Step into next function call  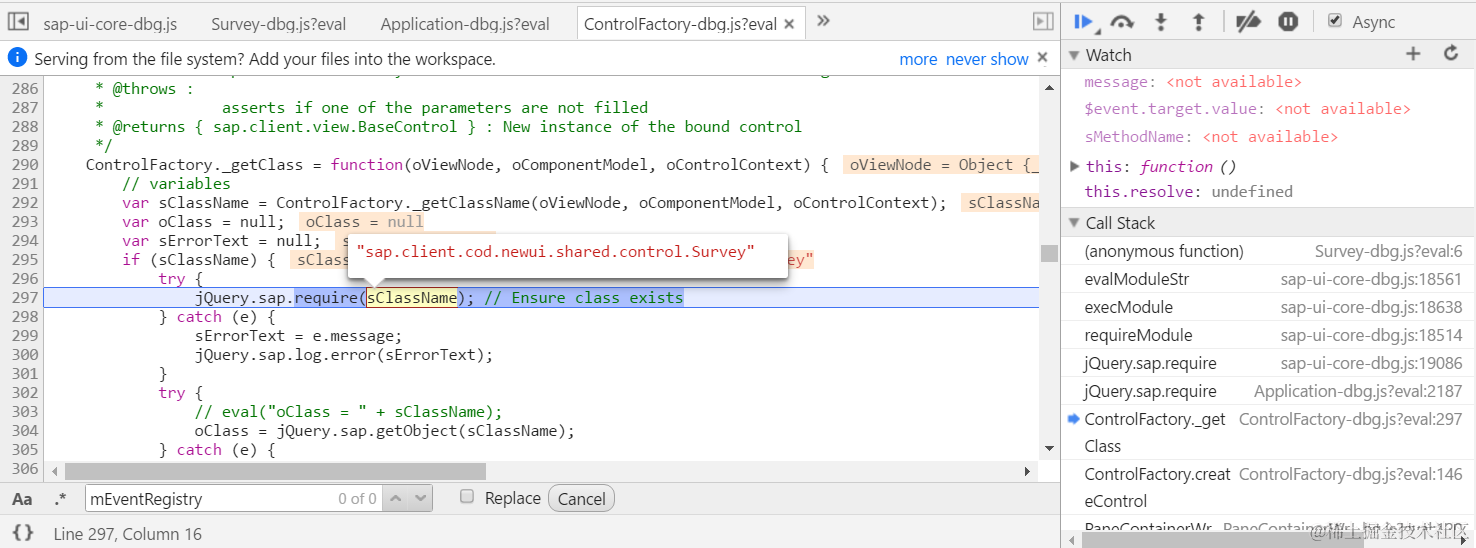(x=1161, y=21)
